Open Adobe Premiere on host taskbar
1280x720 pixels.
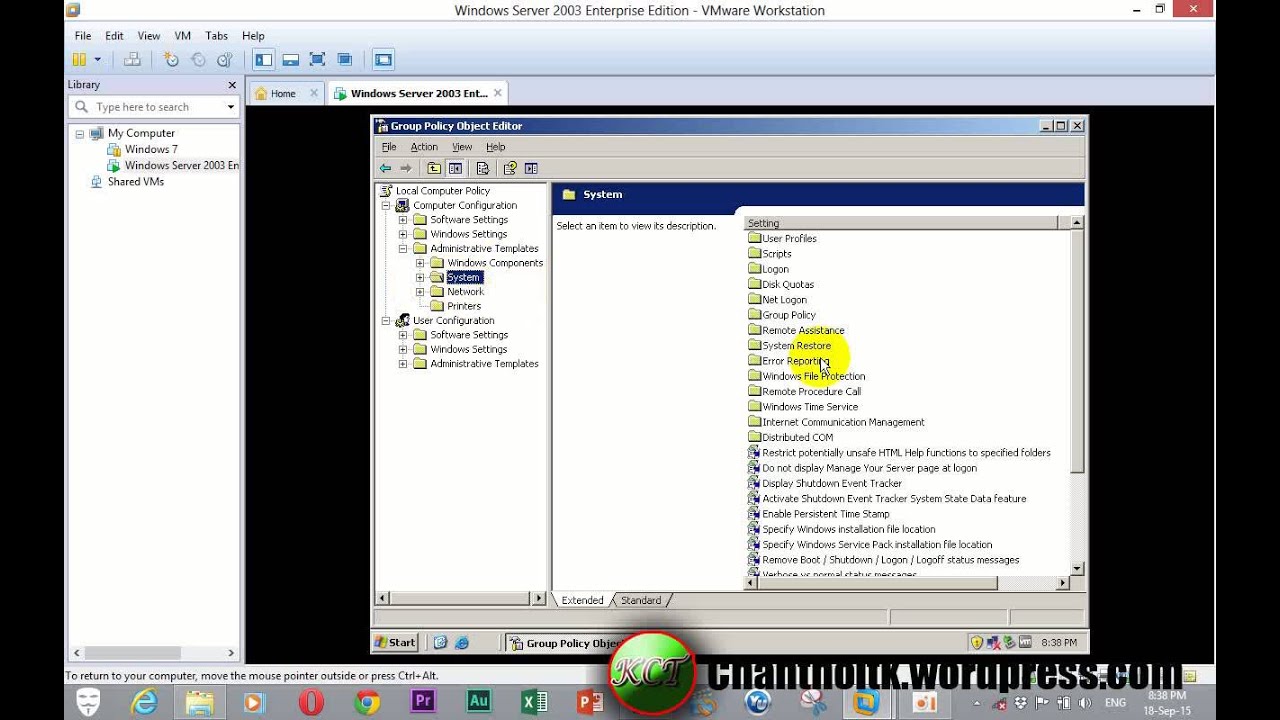click(423, 702)
